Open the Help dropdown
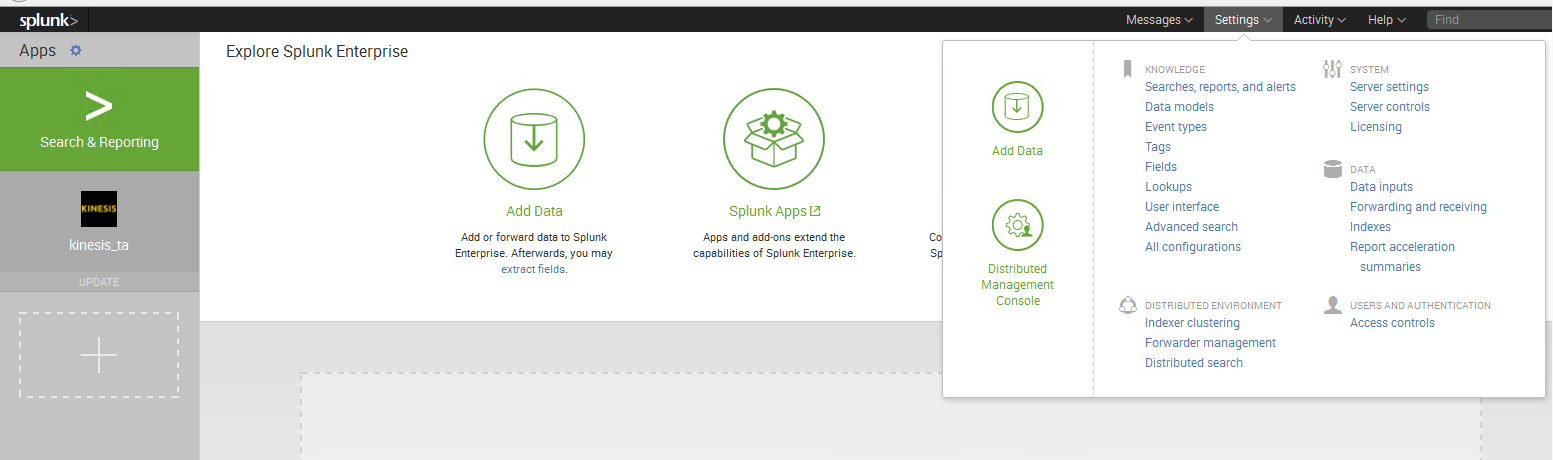1553x460 pixels. pyautogui.click(x=1387, y=20)
